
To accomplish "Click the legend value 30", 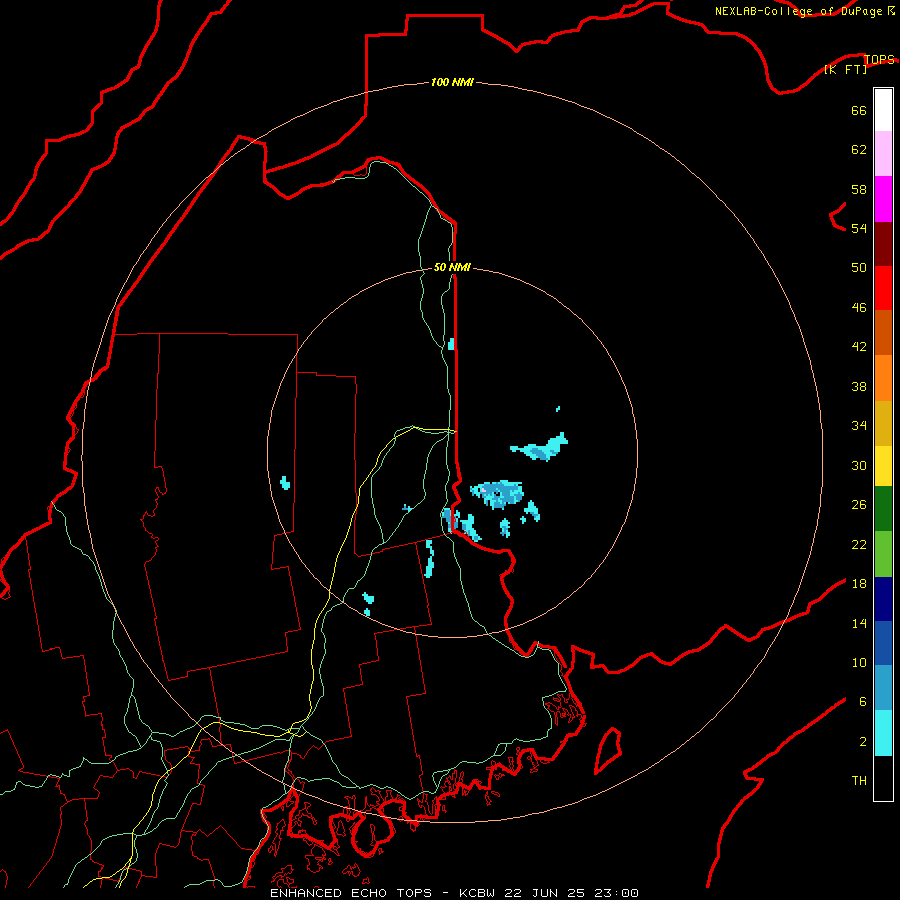I will [x=859, y=465].
